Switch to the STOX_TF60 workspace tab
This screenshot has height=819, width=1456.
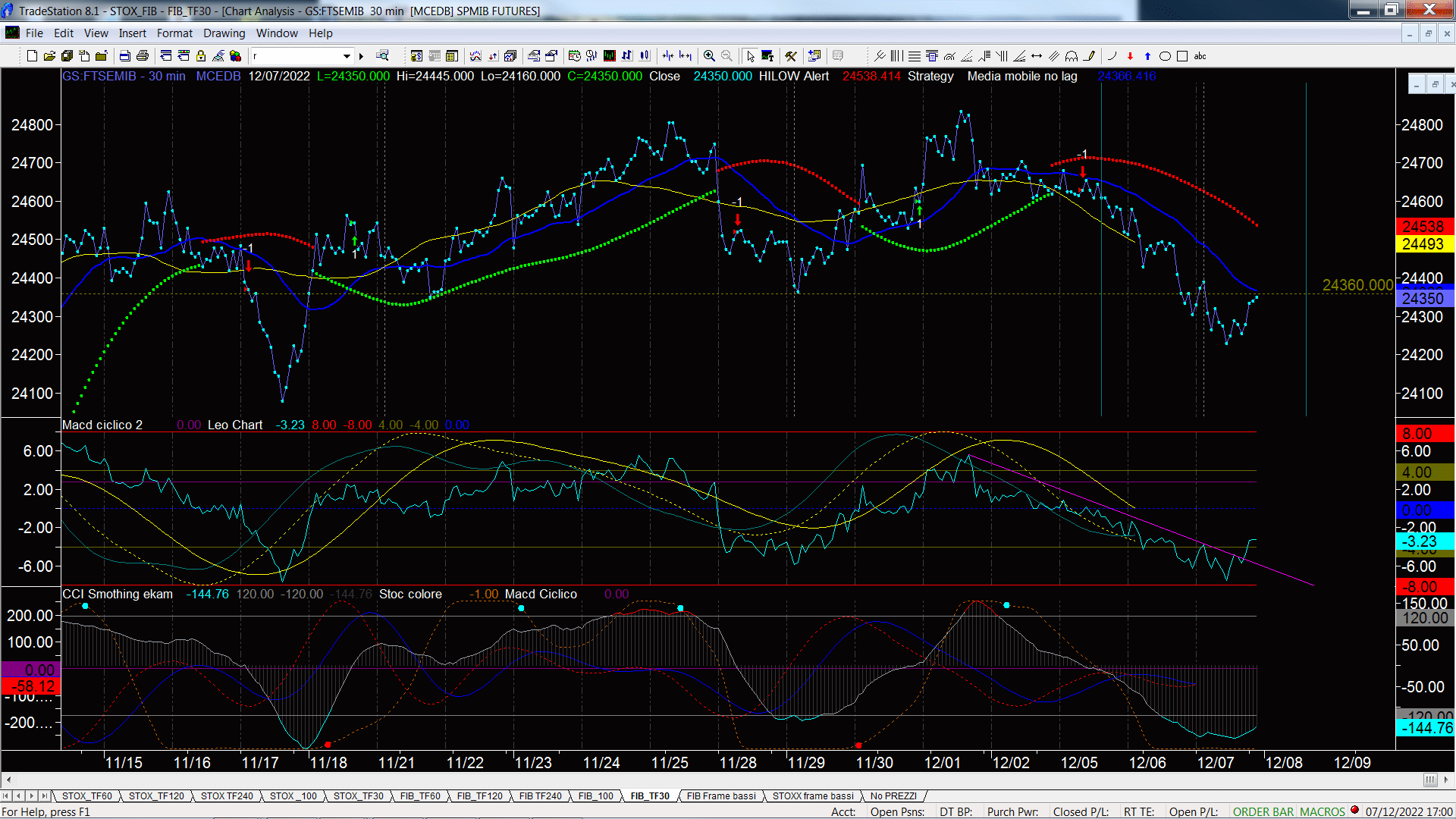86,796
